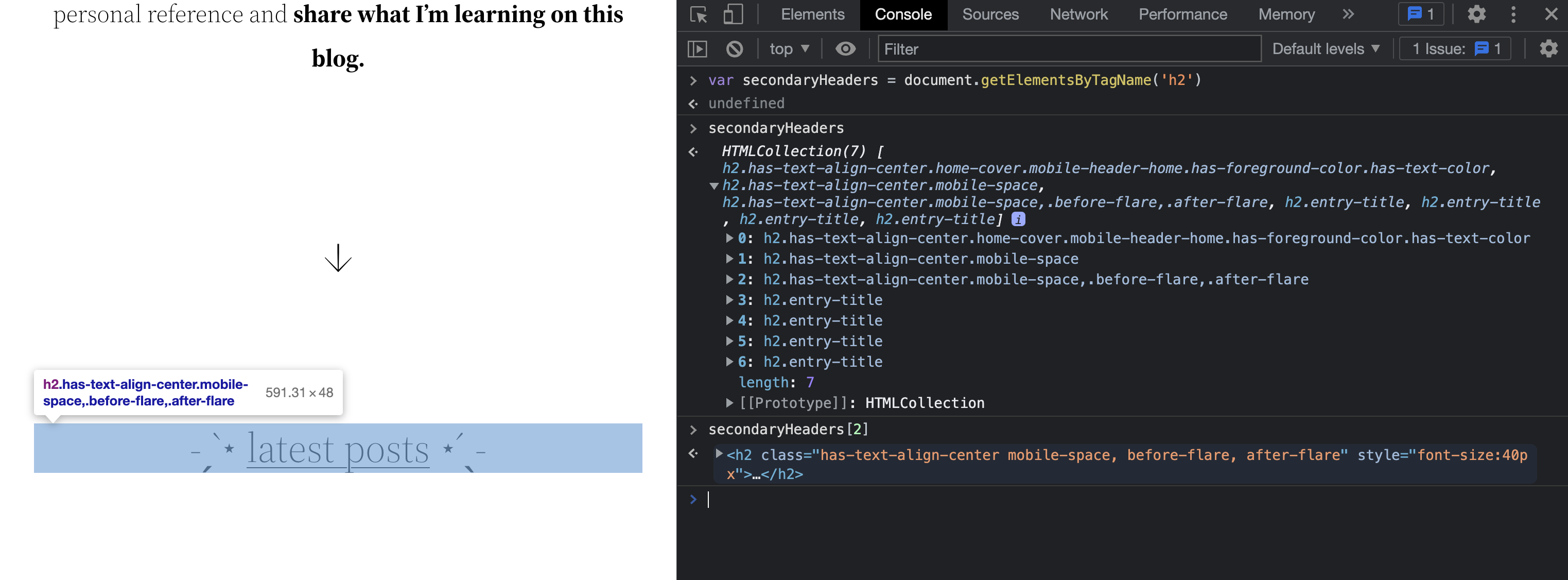Expand the Prototype HTMLCollection entry
The width and height of the screenshot is (1568, 580).
[x=728, y=403]
